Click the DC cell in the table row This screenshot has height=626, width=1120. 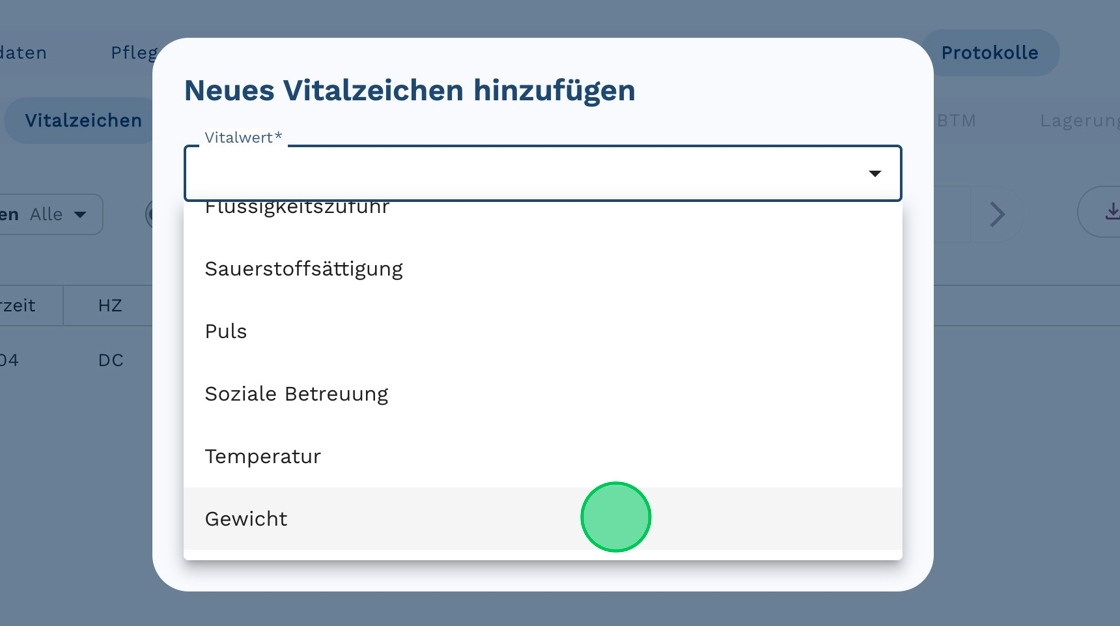[110, 360]
